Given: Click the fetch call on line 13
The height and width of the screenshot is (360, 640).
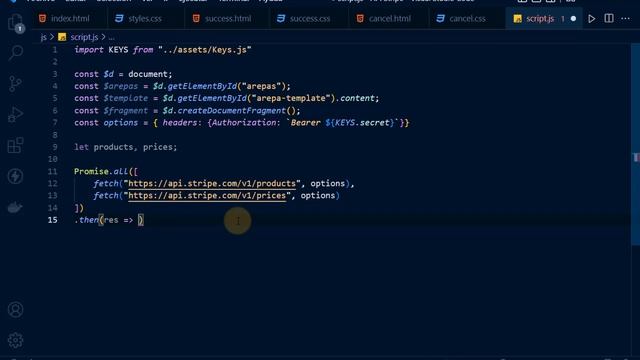Looking at the screenshot, I should pos(106,196).
